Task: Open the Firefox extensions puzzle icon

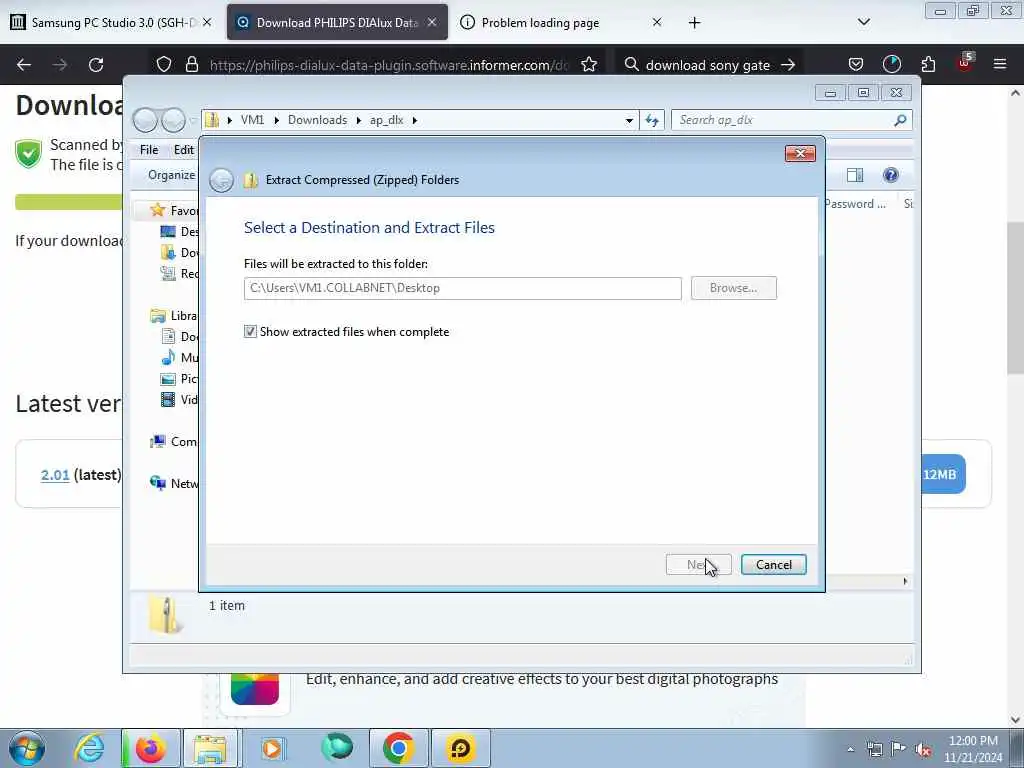Action: [x=928, y=65]
